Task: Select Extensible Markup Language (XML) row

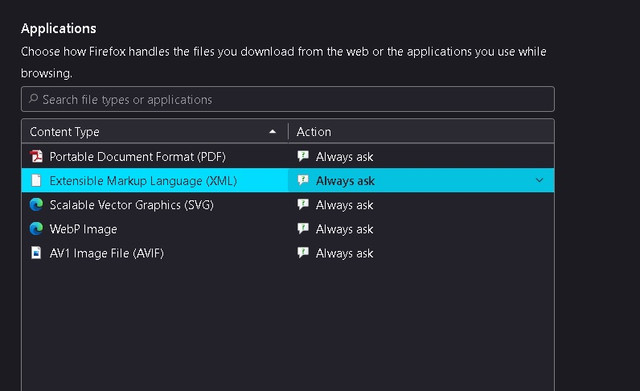Action: click(x=288, y=180)
